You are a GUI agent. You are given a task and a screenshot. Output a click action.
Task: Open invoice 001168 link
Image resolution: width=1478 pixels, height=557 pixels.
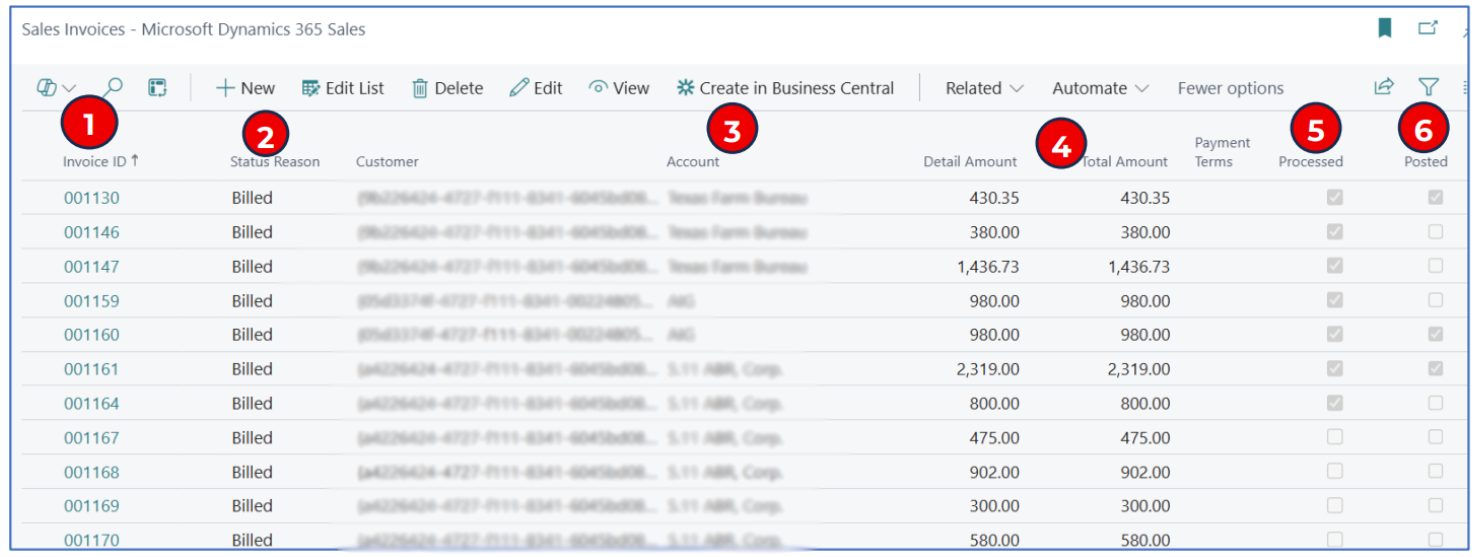[x=91, y=472]
